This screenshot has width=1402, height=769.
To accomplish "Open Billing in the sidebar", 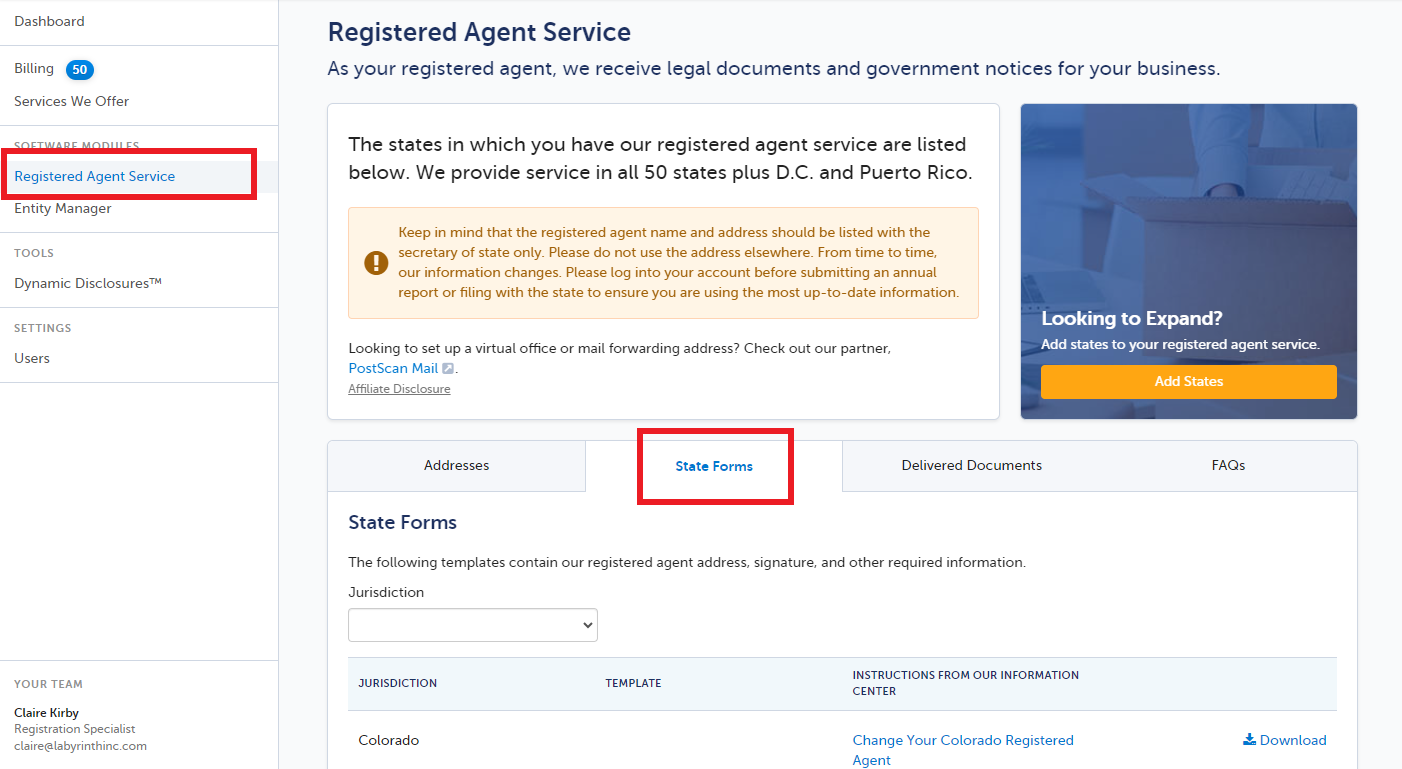I will (x=34, y=69).
